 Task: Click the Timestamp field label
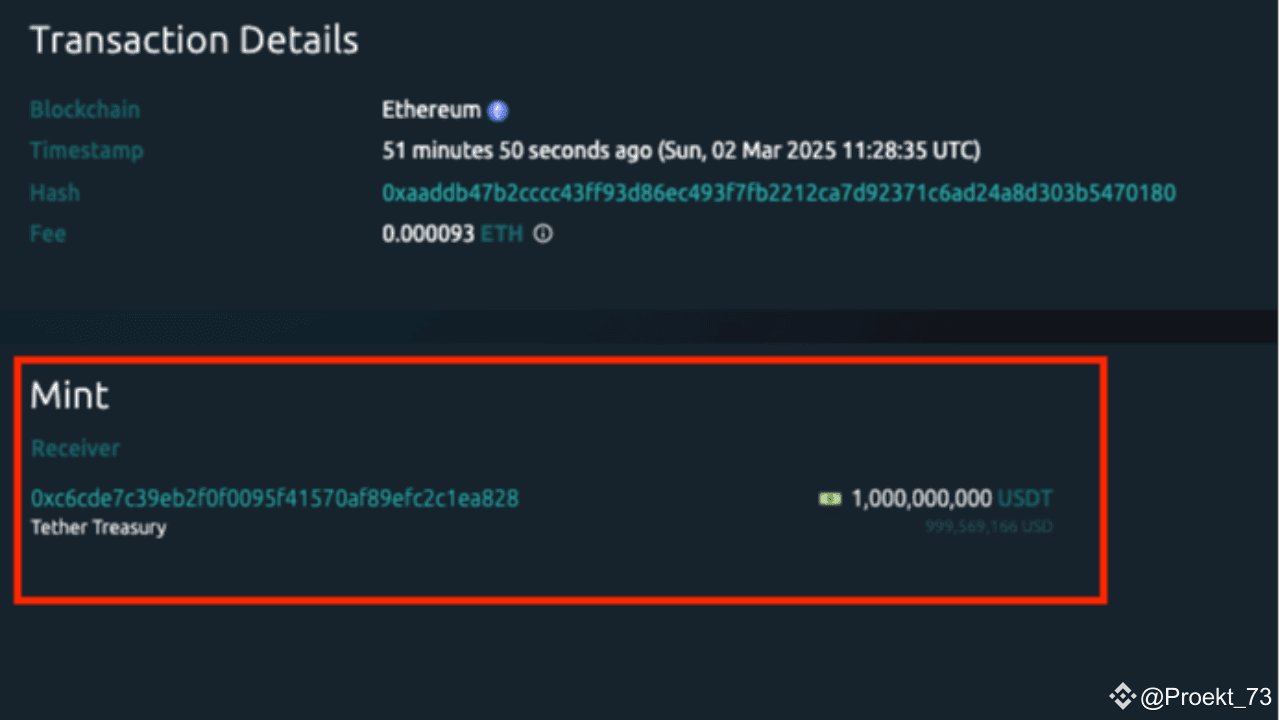87,150
